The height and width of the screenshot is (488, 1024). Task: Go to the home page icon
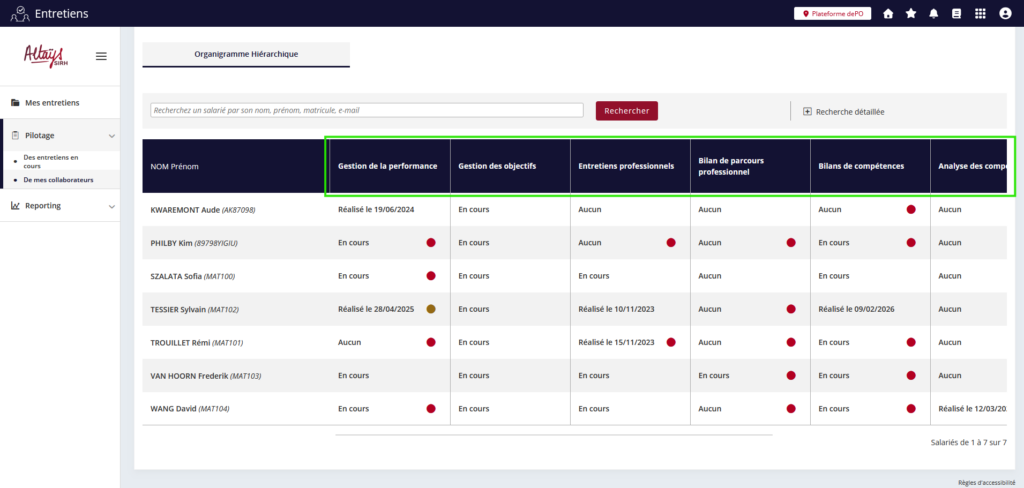[x=888, y=14]
